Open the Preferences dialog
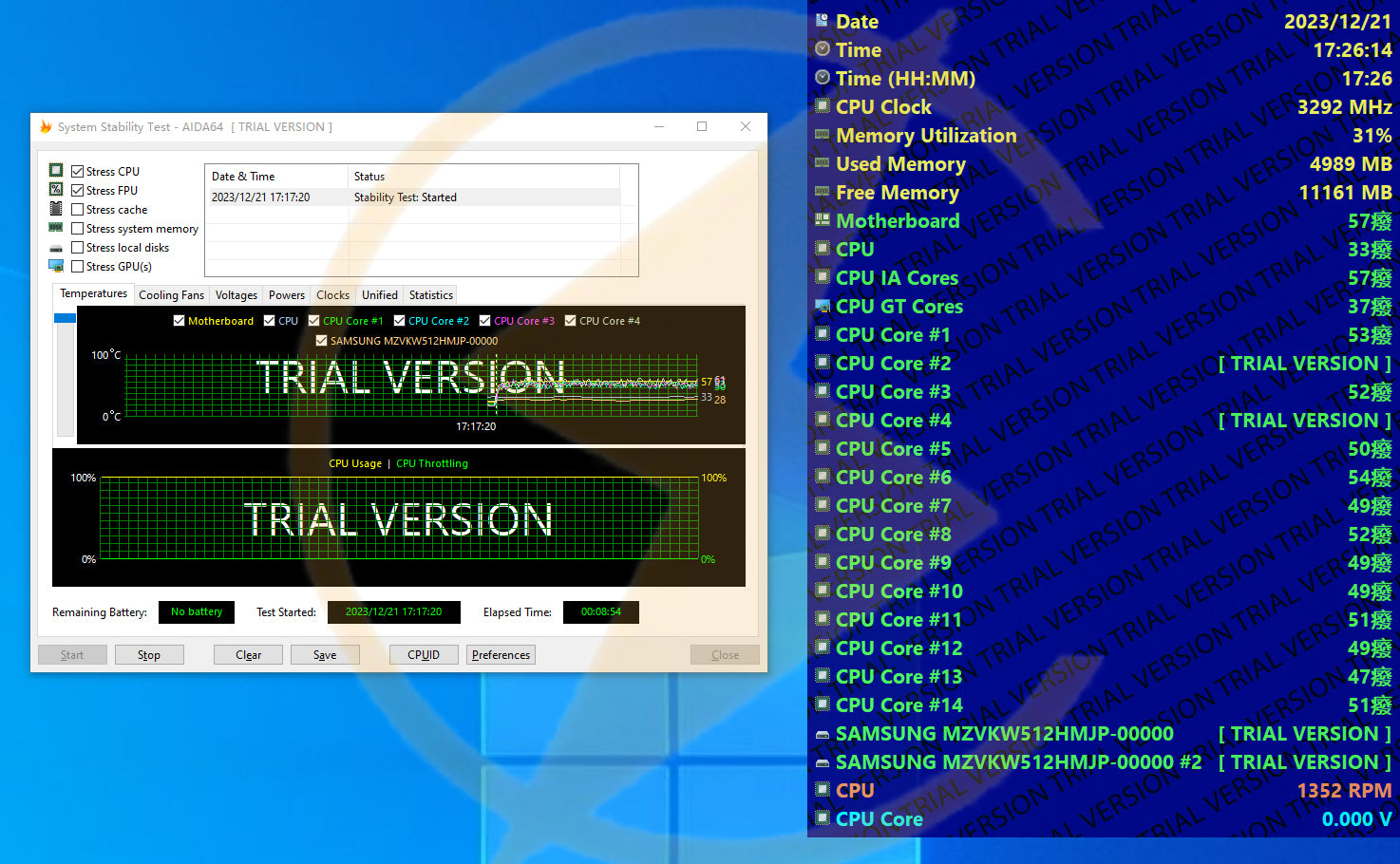The width and height of the screenshot is (1400, 864). (501, 655)
